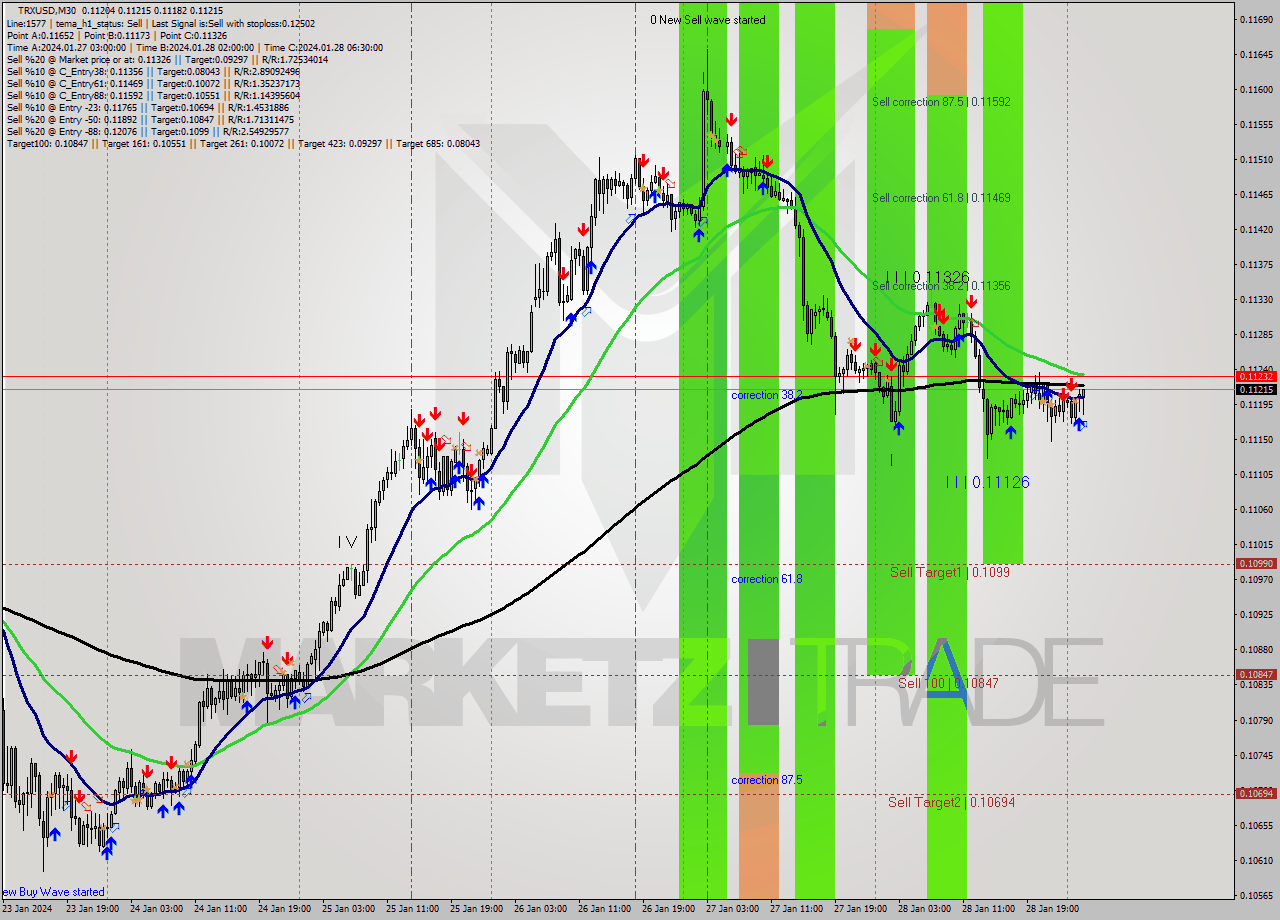Click the 0.11690 price axis label

coord(1255,19)
